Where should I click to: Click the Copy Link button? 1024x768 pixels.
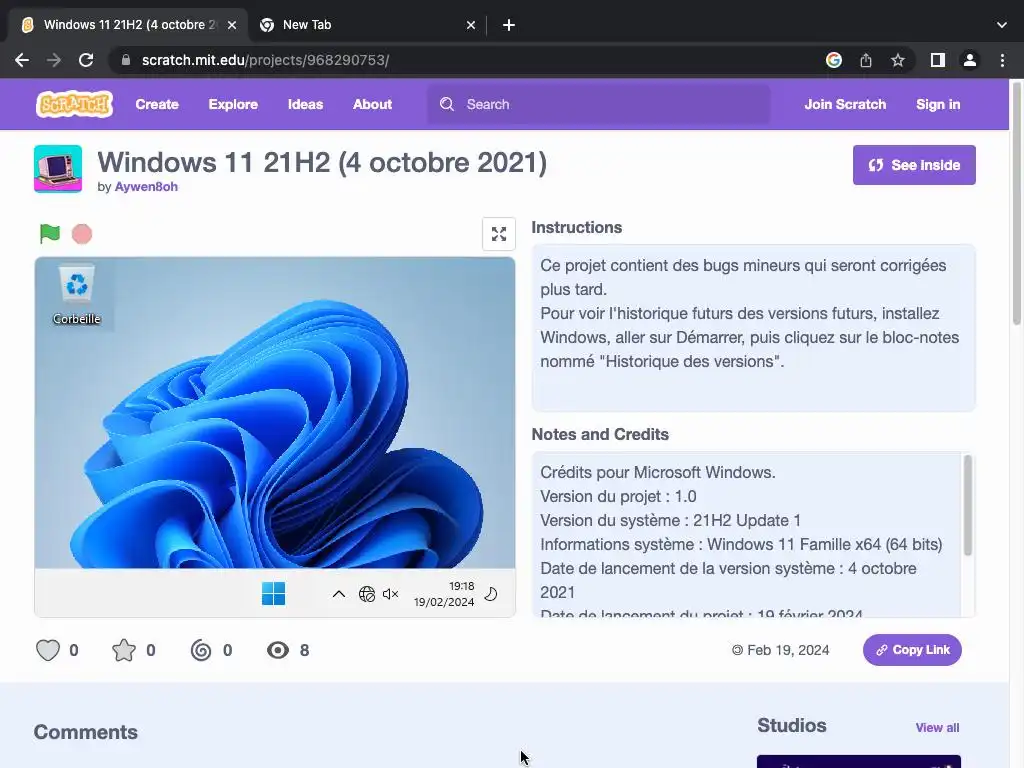(x=912, y=650)
